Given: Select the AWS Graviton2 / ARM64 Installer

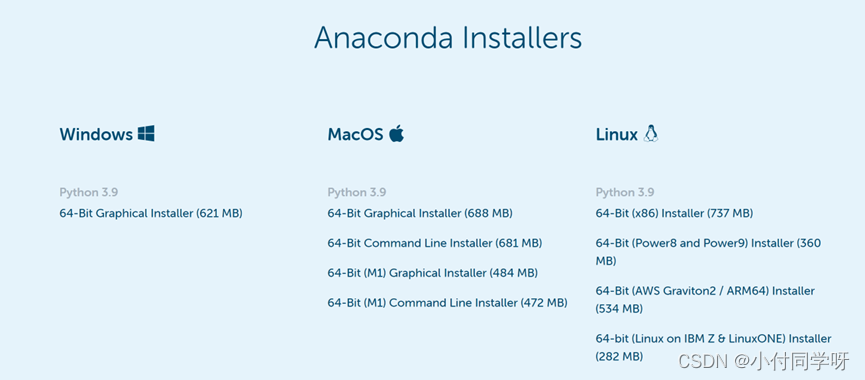Looking at the screenshot, I should point(705,299).
